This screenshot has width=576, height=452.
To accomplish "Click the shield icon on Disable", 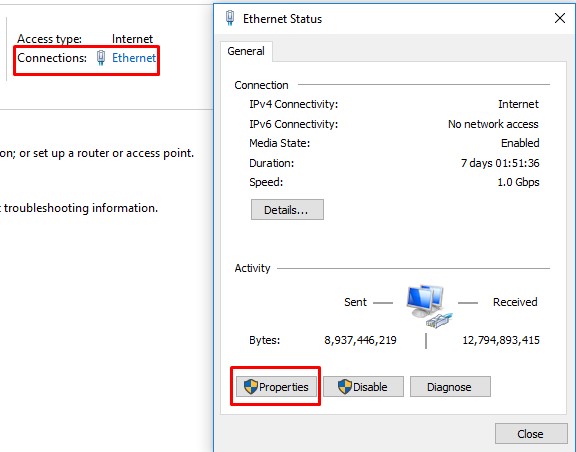I will [x=345, y=387].
